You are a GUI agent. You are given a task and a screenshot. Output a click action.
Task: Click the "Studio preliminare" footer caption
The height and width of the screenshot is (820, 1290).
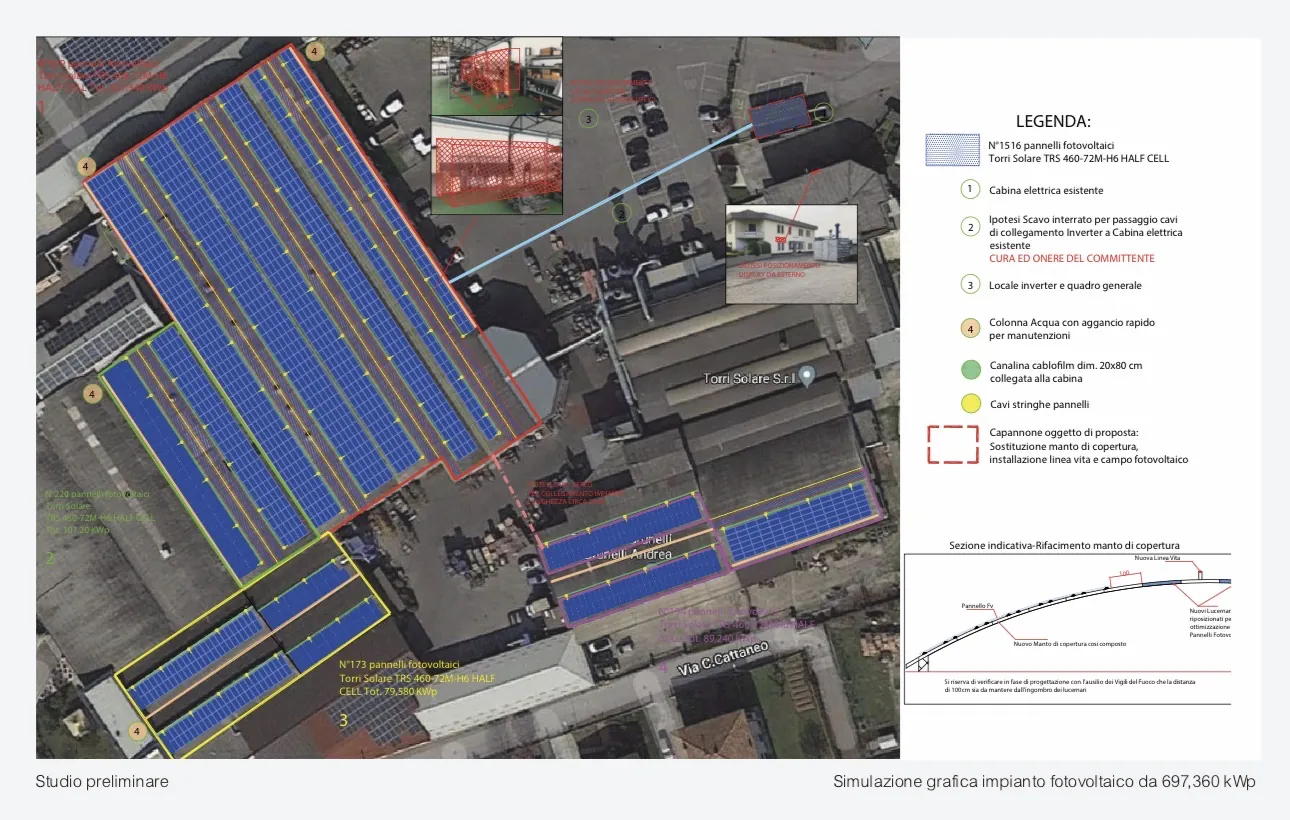pyautogui.click(x=102, y=781)
